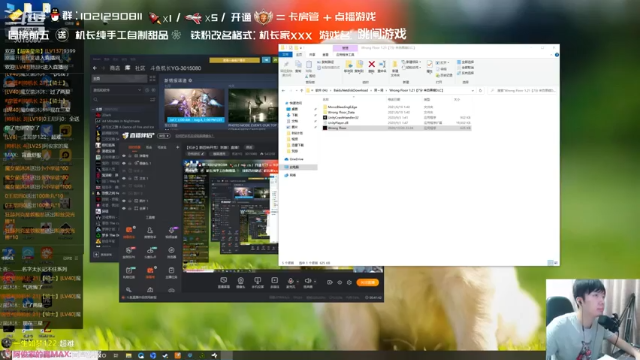Click the speaker icon in streaming toolbar
The image size is (640, 360).
coord(308,281)
